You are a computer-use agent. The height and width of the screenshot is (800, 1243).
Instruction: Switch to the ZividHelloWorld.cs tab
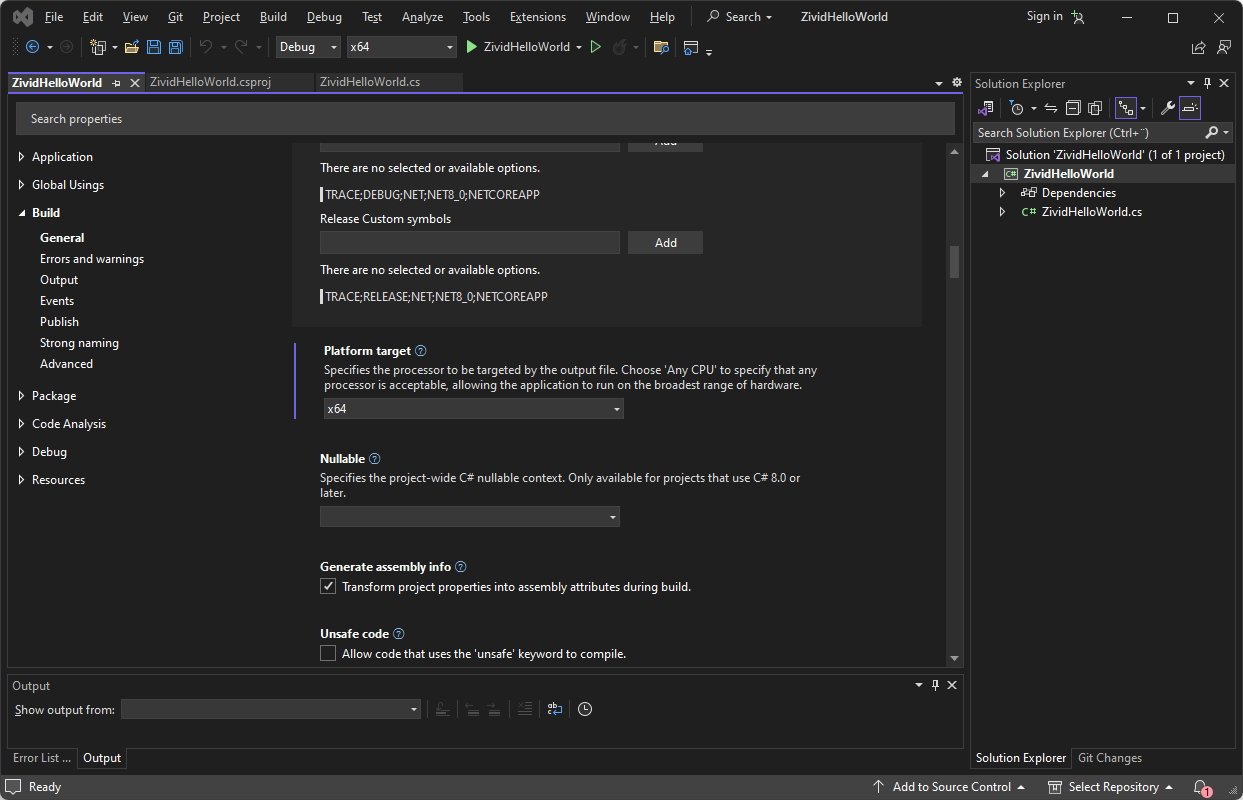pos(369,82)
